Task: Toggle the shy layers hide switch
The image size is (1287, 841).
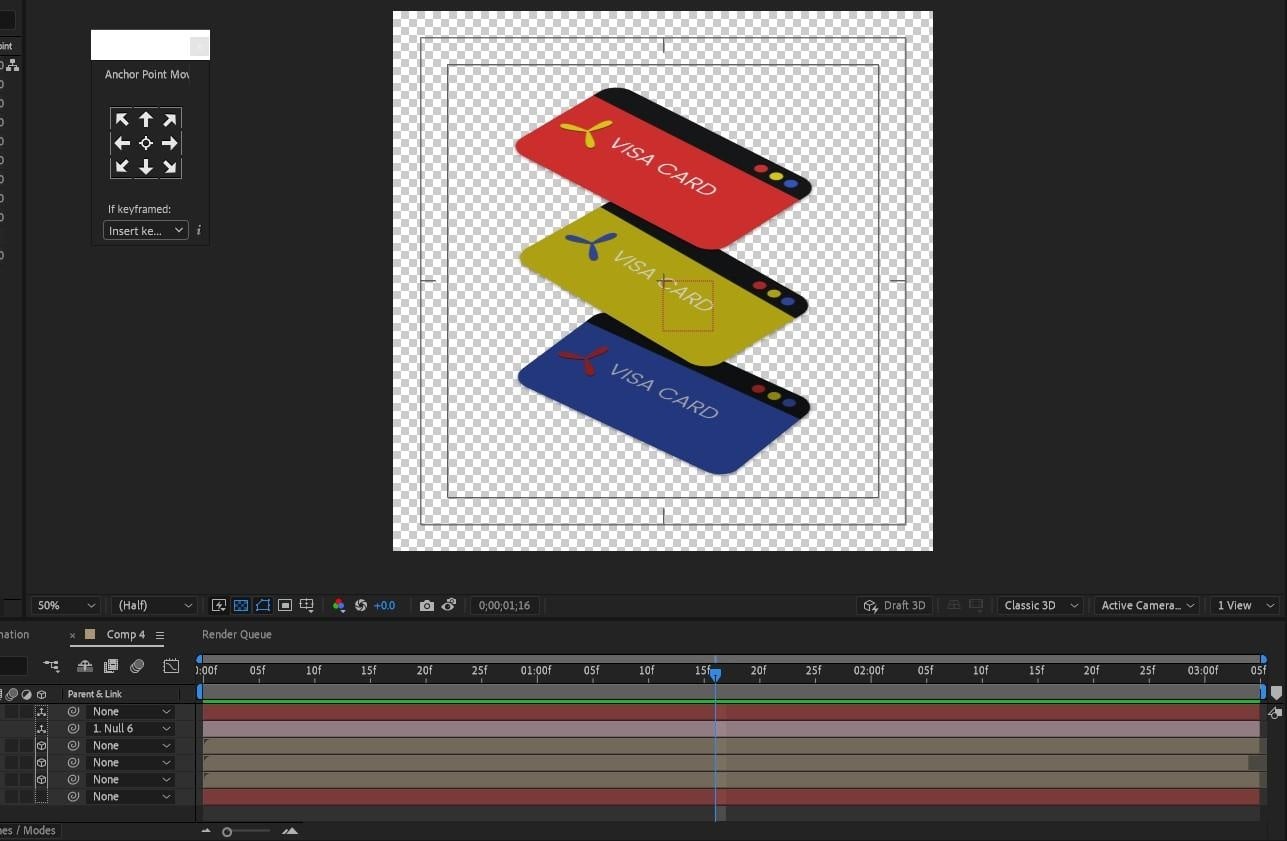Action: [x=85, y=665]
